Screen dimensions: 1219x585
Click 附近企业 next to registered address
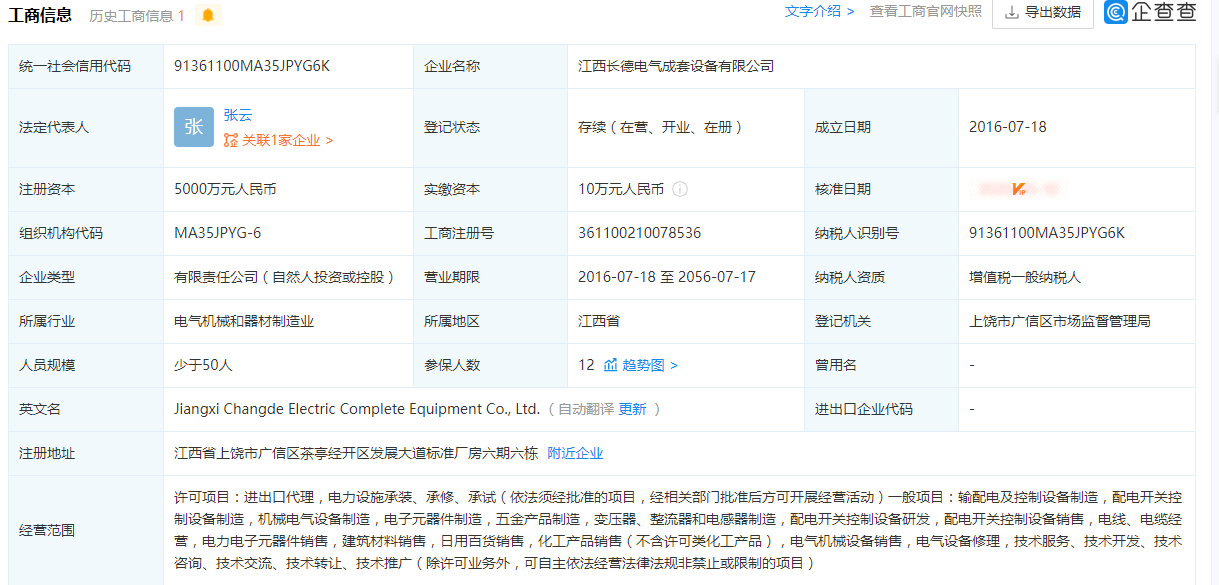(x=575, y=453)
